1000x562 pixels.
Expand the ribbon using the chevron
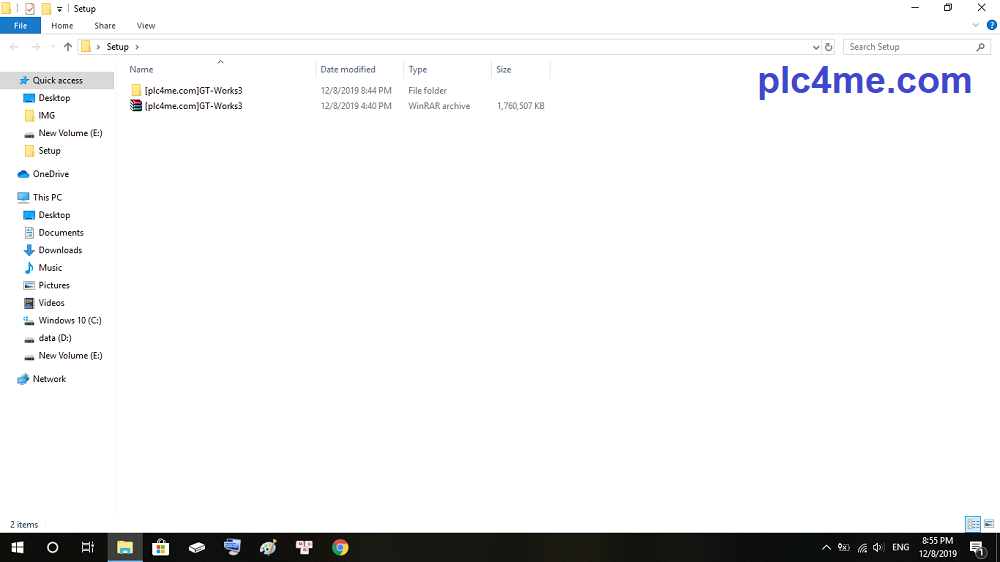[976, 25]
